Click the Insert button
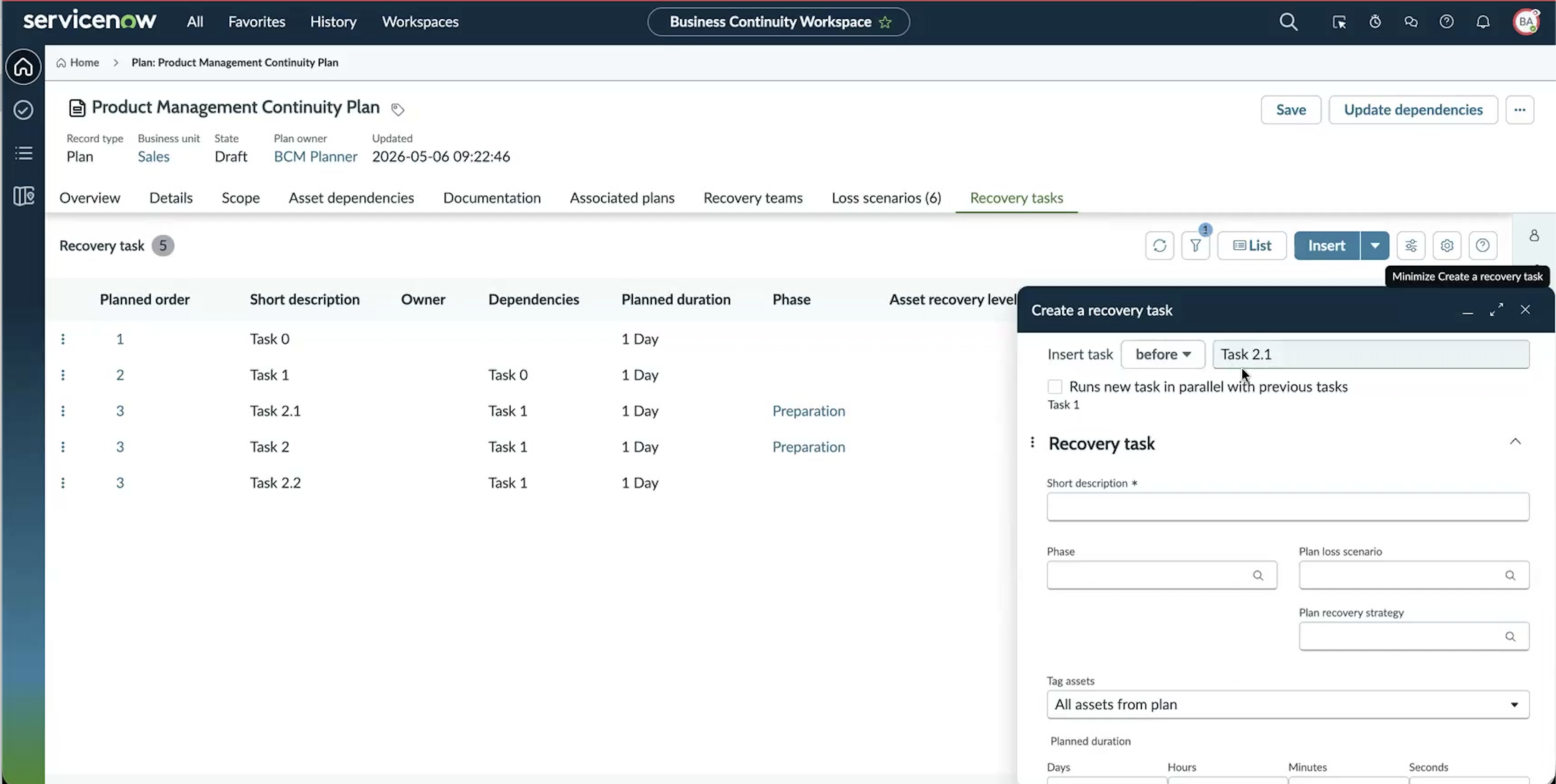 coord(1326,246)
